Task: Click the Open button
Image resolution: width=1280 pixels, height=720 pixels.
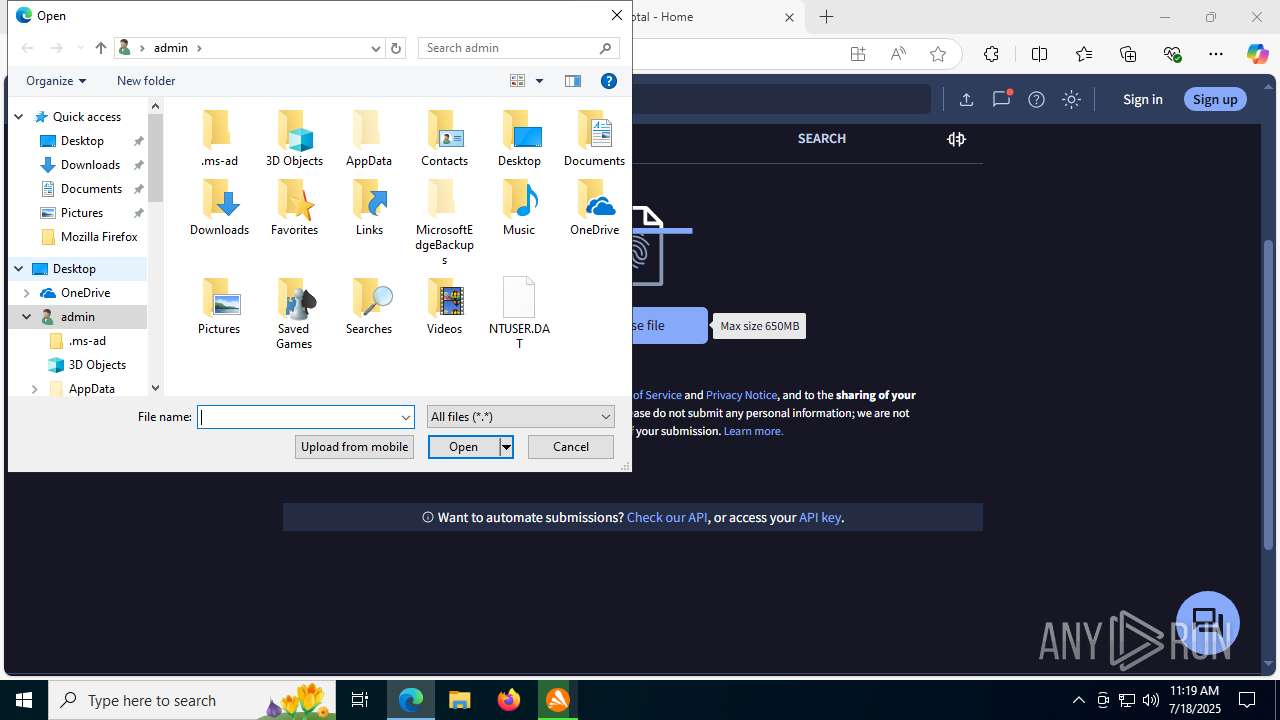Action: (x=464, y=447)
